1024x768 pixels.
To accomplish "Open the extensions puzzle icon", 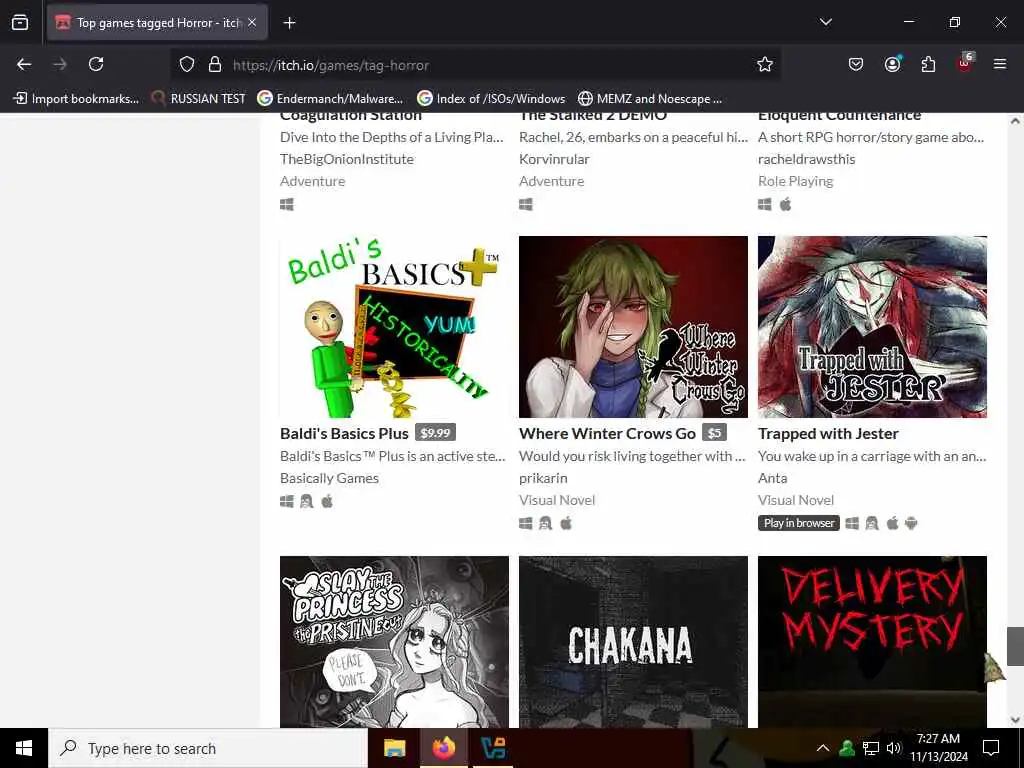I will click(x=928, y=64).
